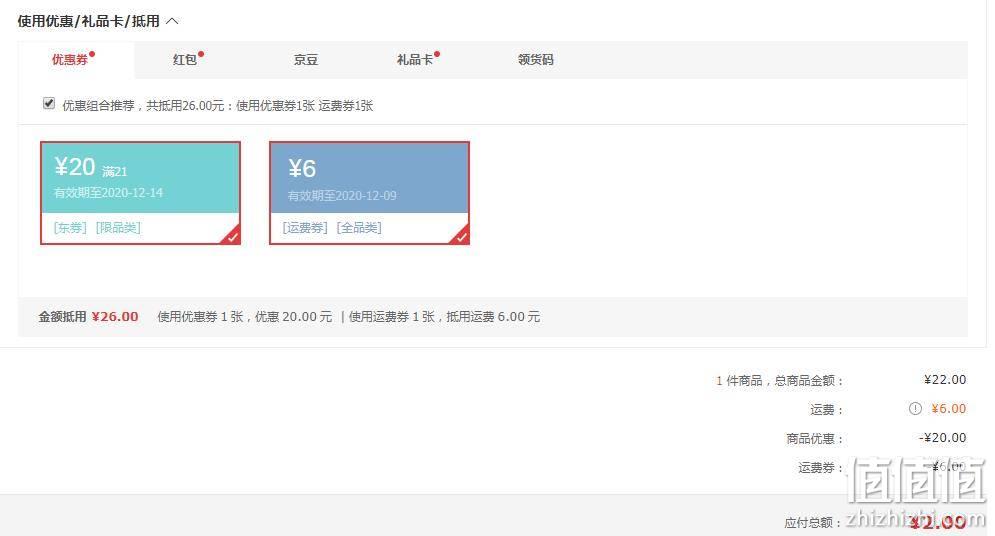The width and height of the screenshot is (995, 536).
Task: Click the [全品类] label on coupon
Action: pyautogui.click(x=359, y=228)
